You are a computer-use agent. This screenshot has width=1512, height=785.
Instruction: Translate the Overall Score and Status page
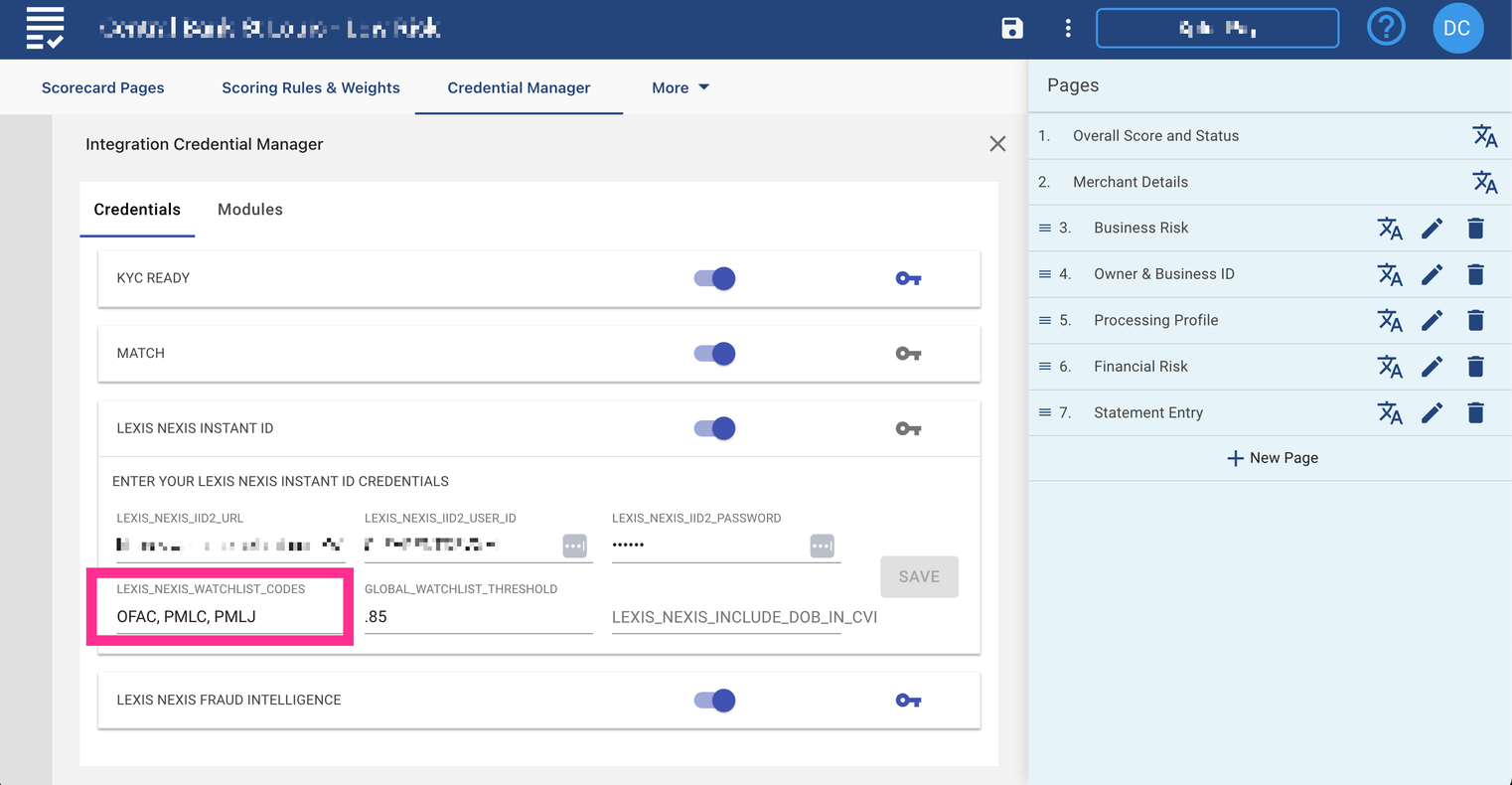click(1485, 136)
